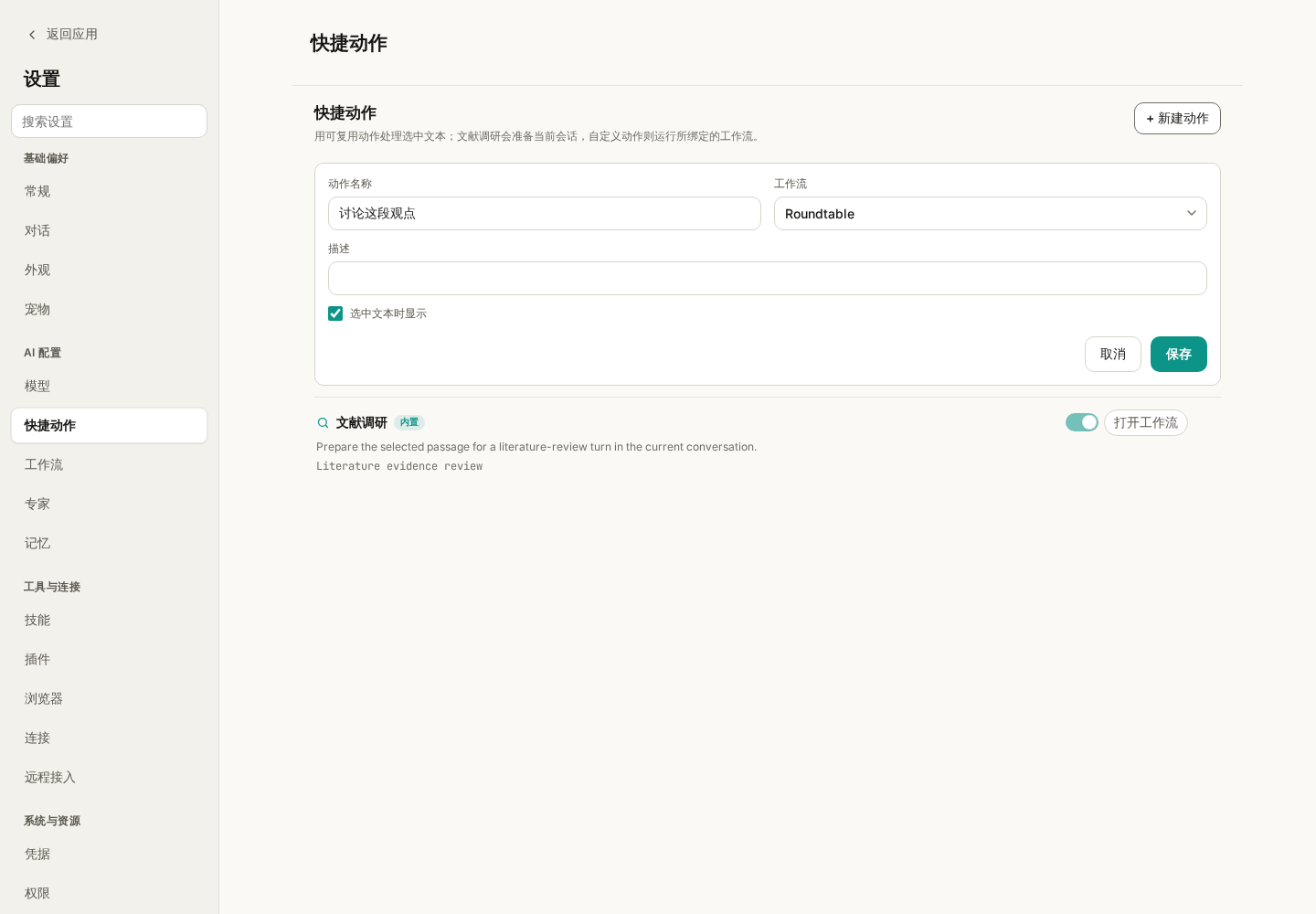Open the Roundtable workflow dropdown
Image resolution: width=1316 pixels, height=914 pixels.
991,214
